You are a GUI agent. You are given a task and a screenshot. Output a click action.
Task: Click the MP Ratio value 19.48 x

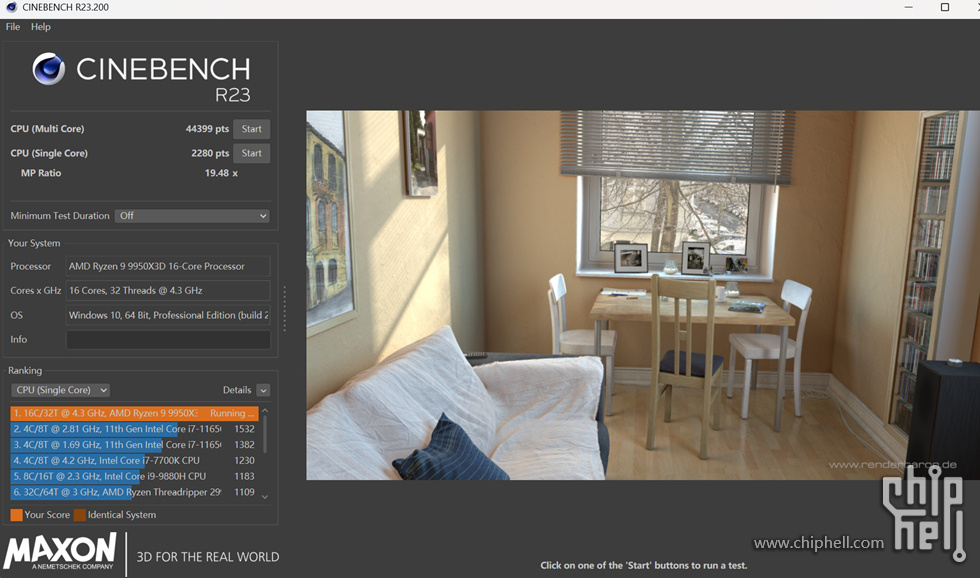pos(221,173)
